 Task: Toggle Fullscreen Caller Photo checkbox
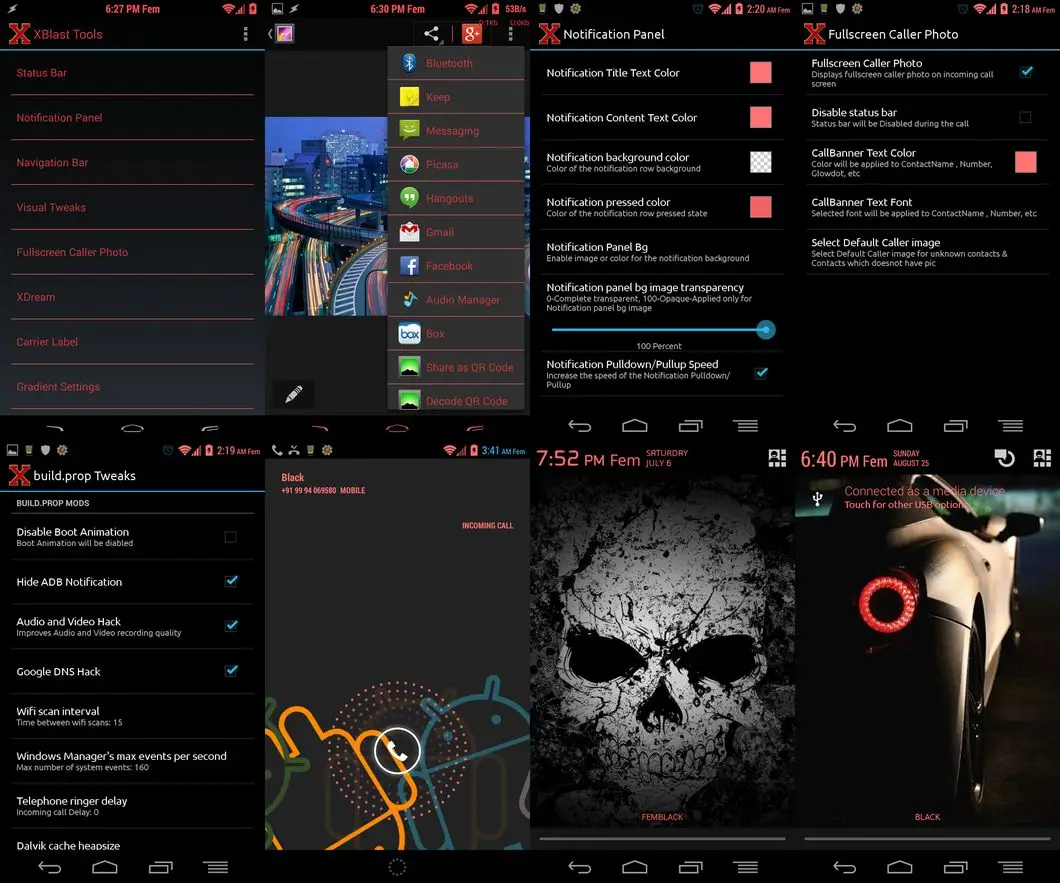pyautogui.click(x=1026, y=72)
